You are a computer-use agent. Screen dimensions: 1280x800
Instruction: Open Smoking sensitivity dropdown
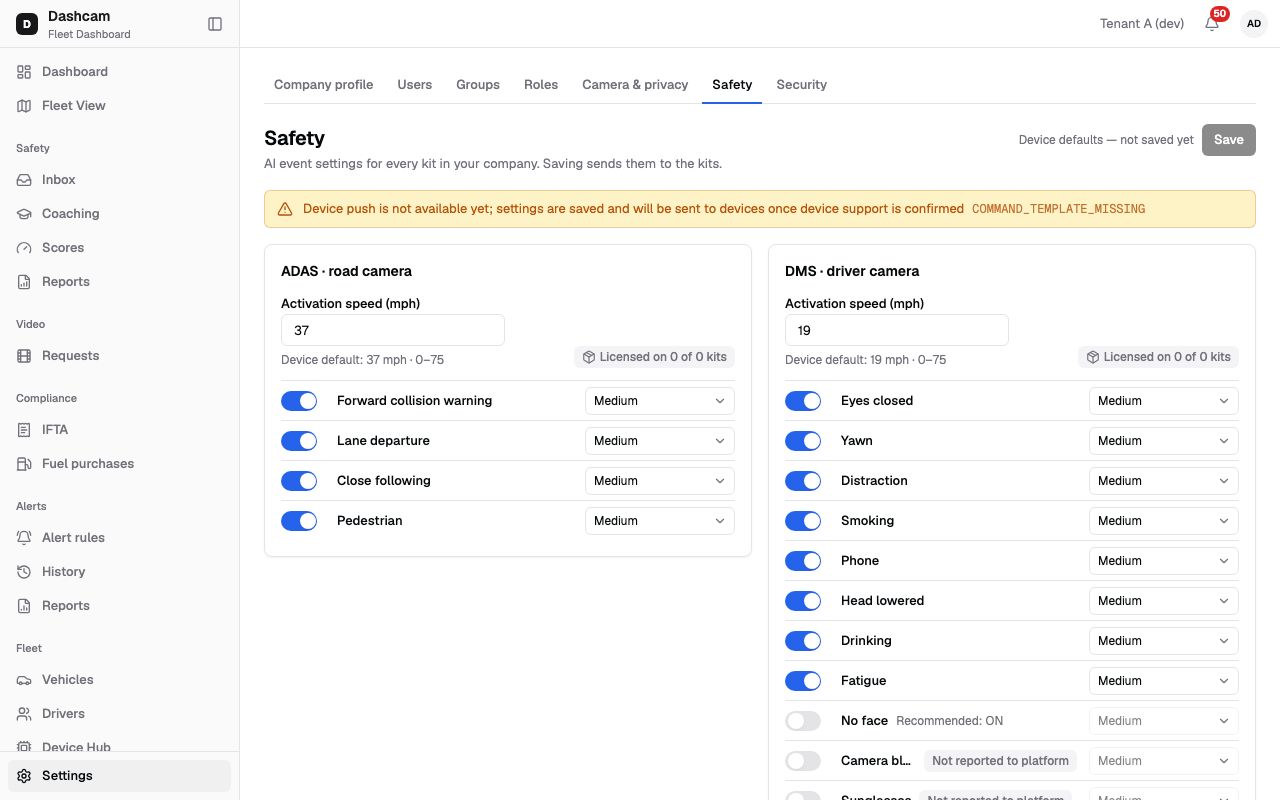pos(1164,521)
